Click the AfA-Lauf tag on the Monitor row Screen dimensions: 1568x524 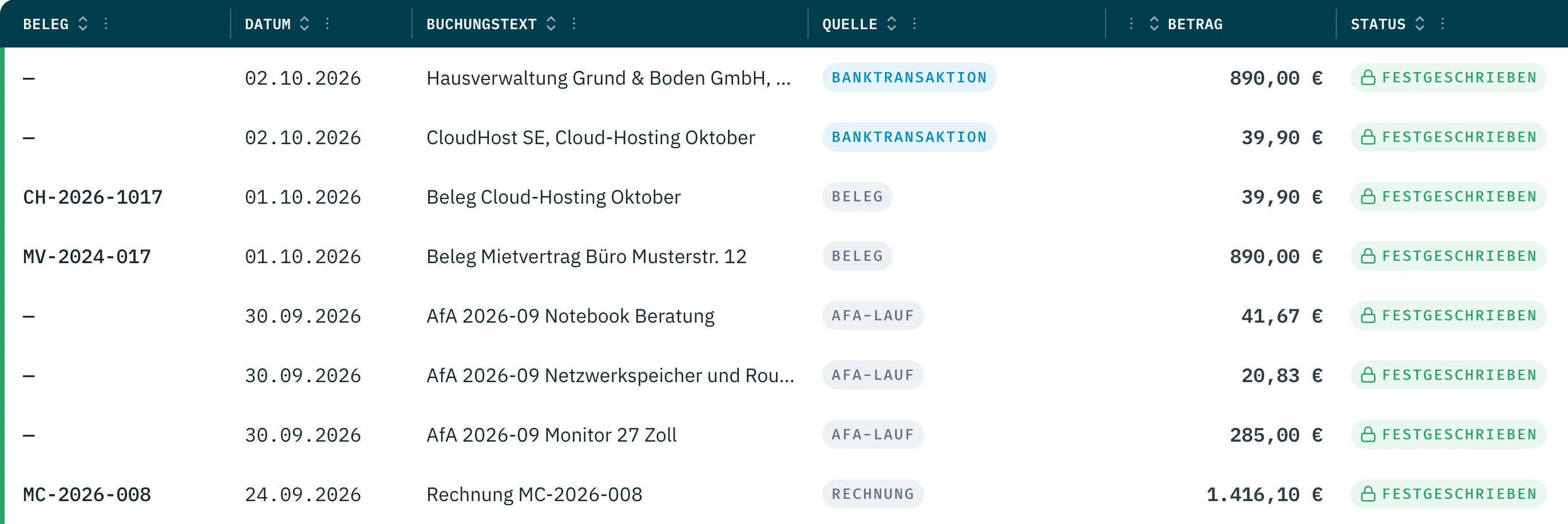(873, 435)
